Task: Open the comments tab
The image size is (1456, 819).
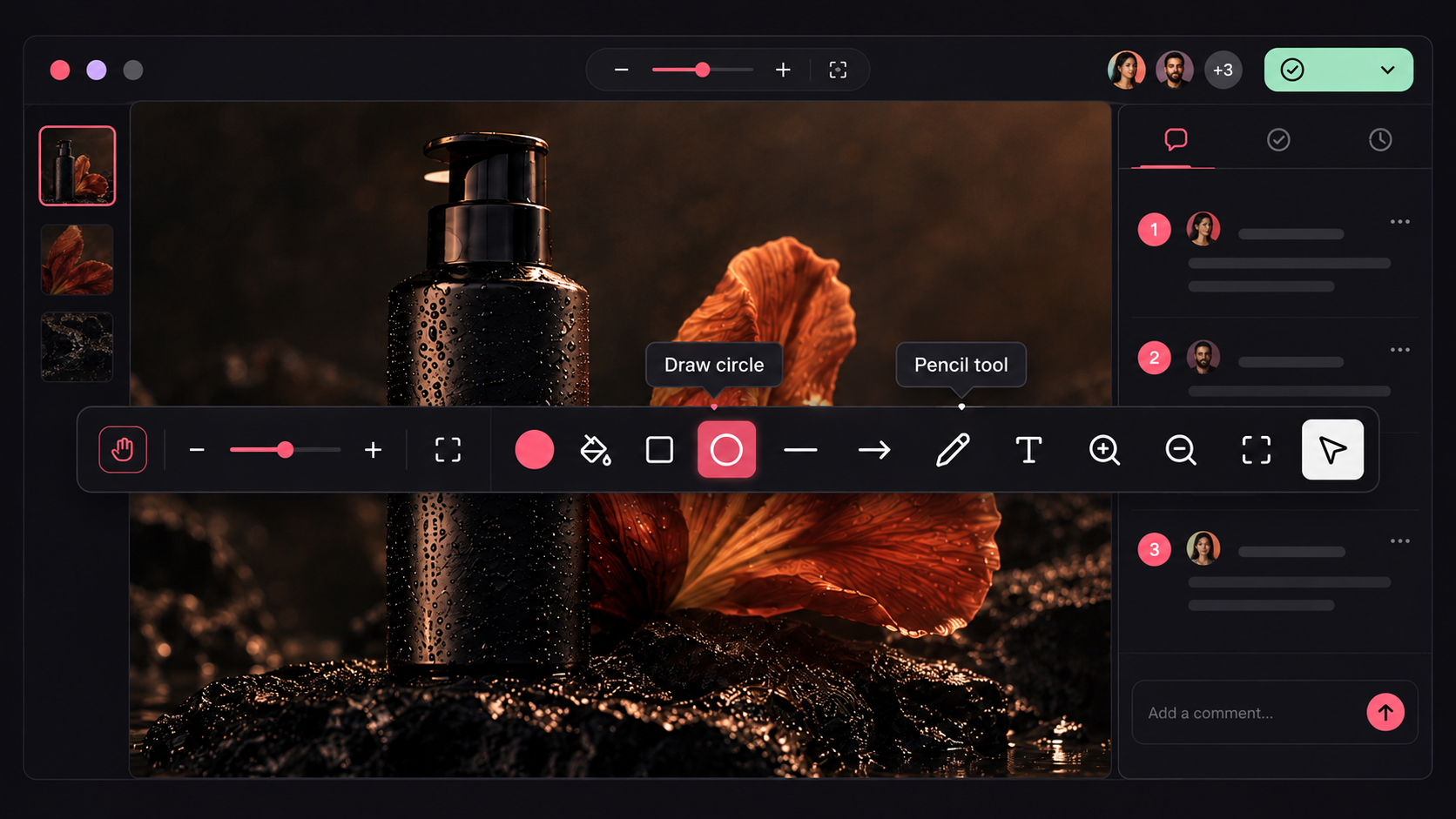Action: click(x=1176, y=139)
